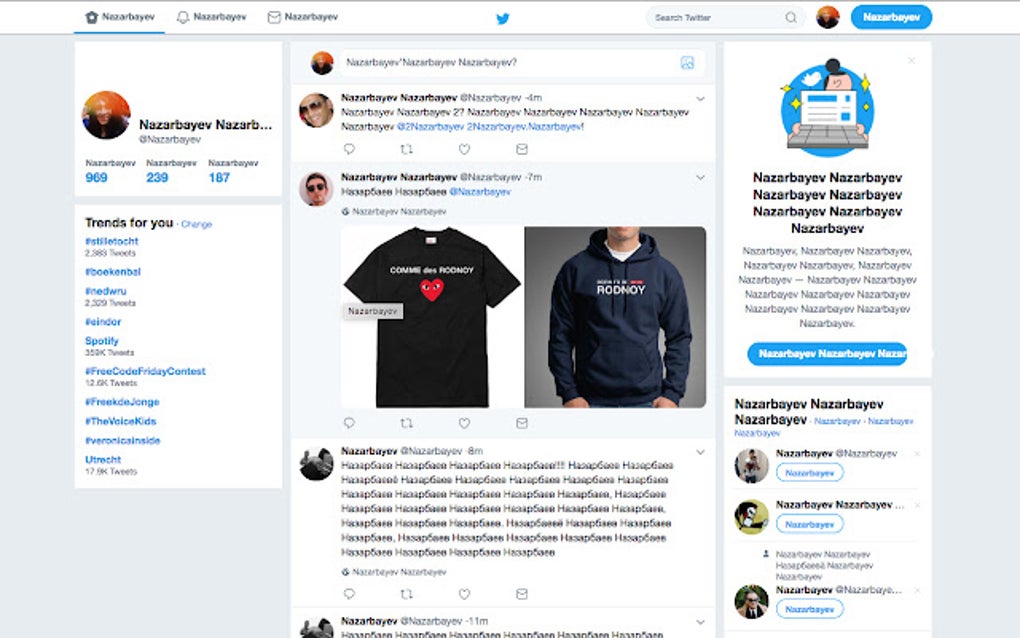Open the COMME des RODNOY t-shirt image

[432, 317]
